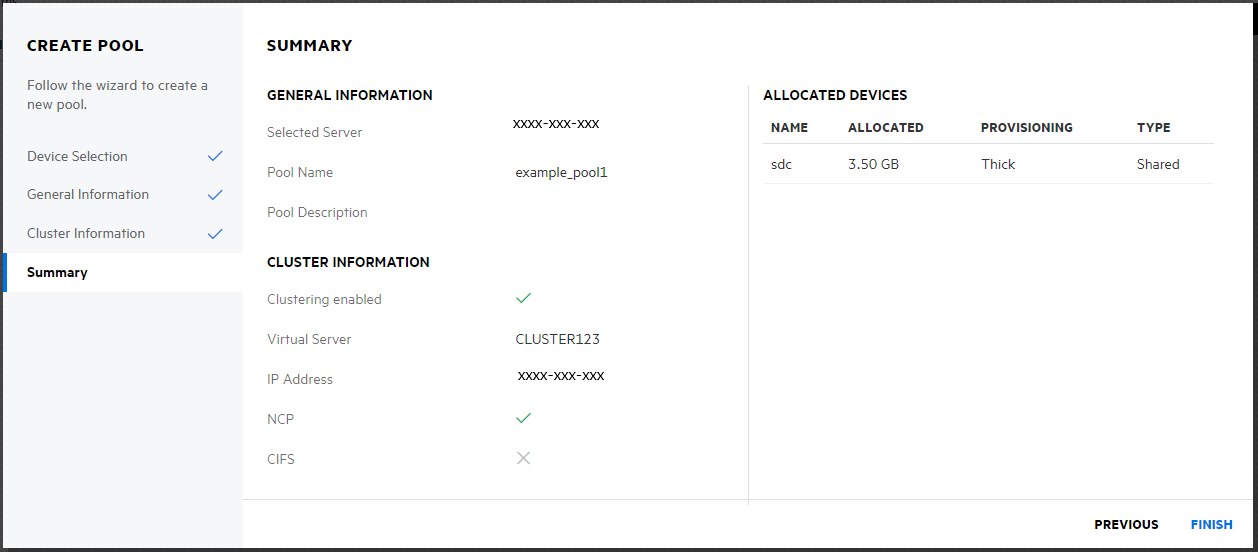Click the Clustering enabled green checkmark
1258x552 pixels.
[523, 298]
